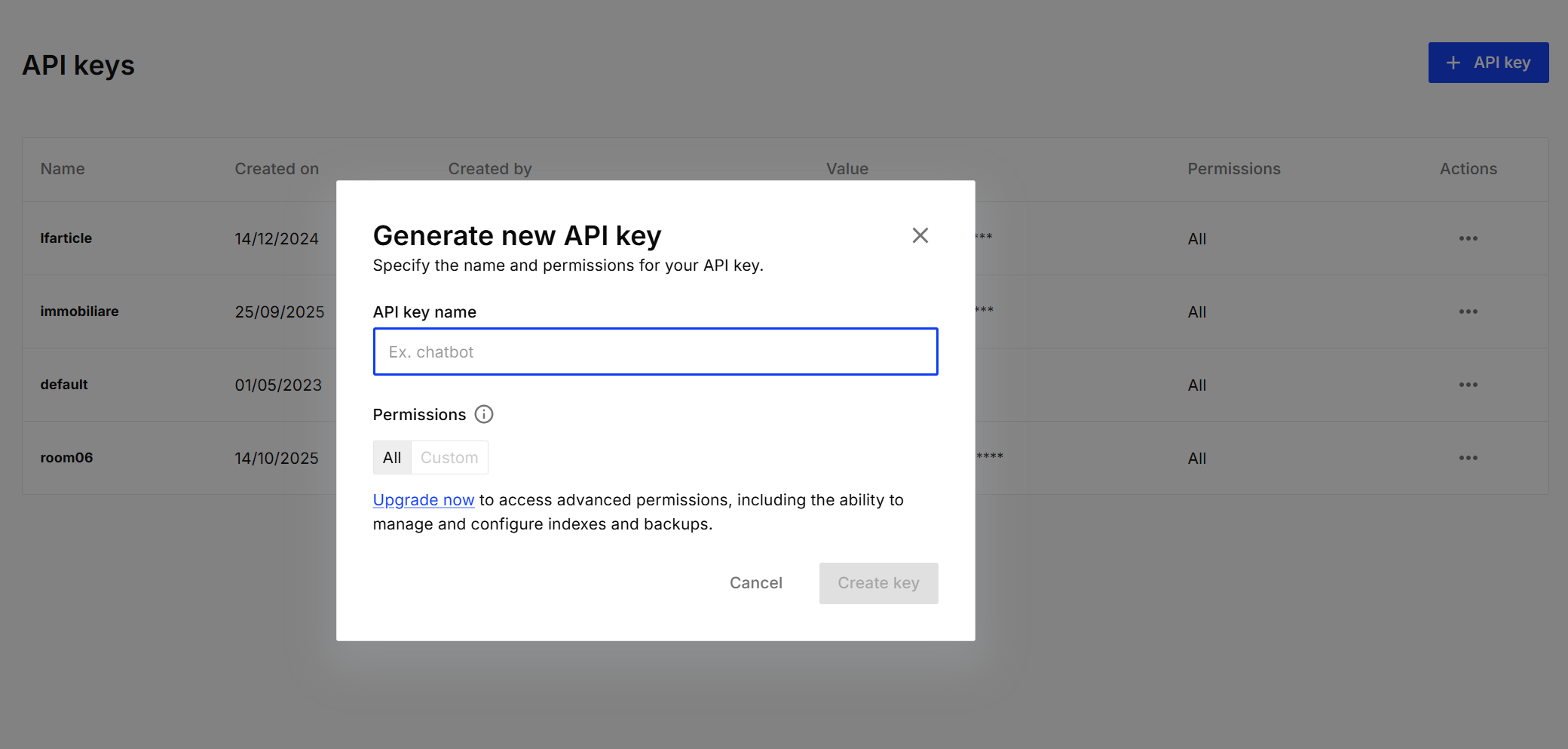Select the default key row name

pyautogui.click(x=64, y=385)
